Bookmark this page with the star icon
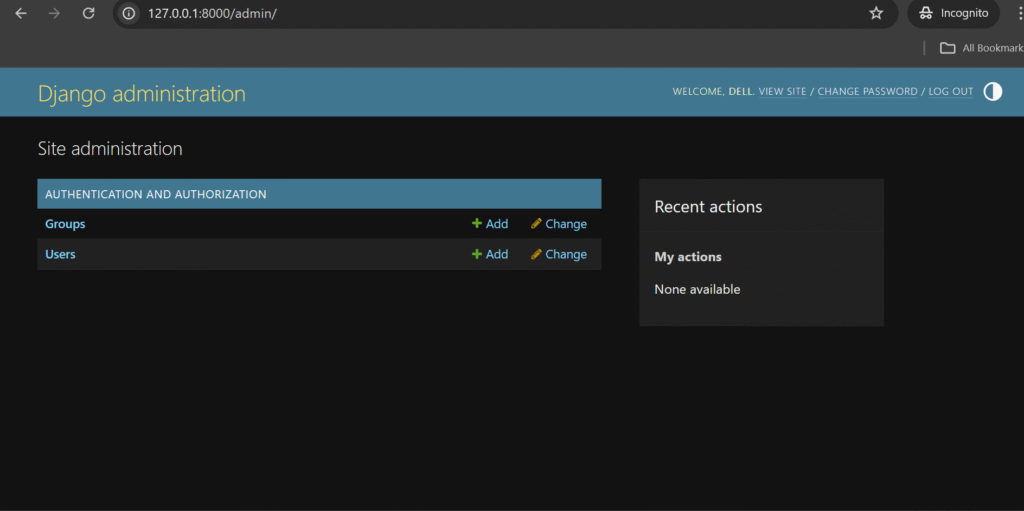Viewport: 1024px width, 511px height. (876, 13)
